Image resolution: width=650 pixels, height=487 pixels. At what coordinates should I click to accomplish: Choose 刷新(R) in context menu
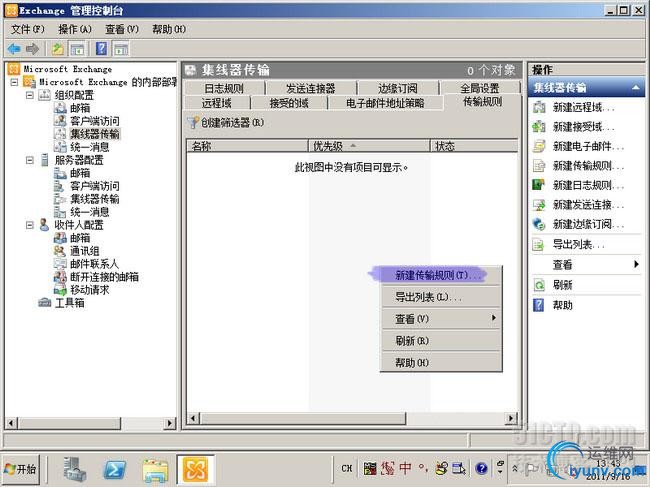(x=441, y=341)
